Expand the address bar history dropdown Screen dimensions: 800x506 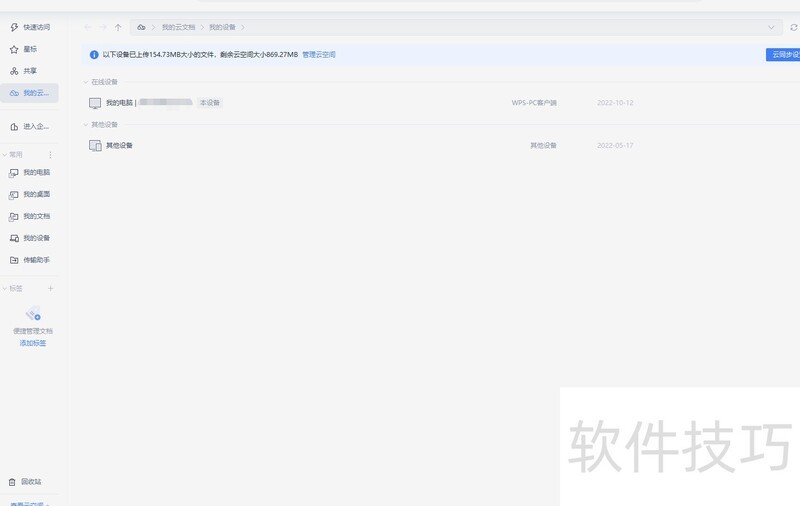pos(771,27)
